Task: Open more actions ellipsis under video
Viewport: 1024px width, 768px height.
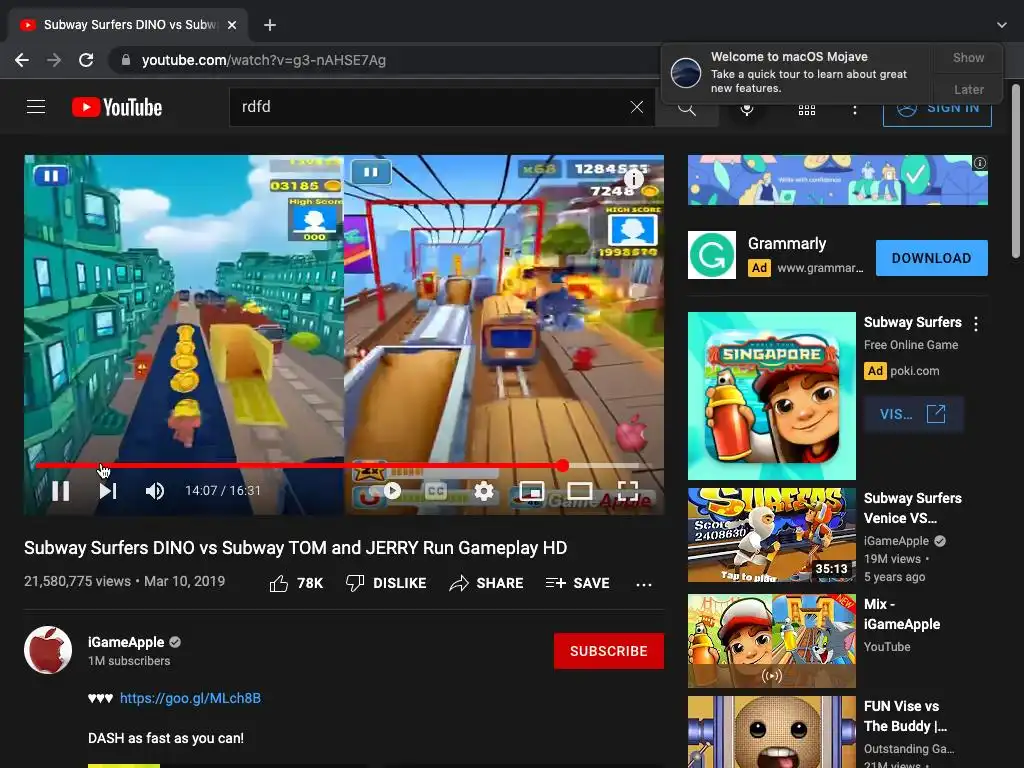Action: (x=644, y=584)
